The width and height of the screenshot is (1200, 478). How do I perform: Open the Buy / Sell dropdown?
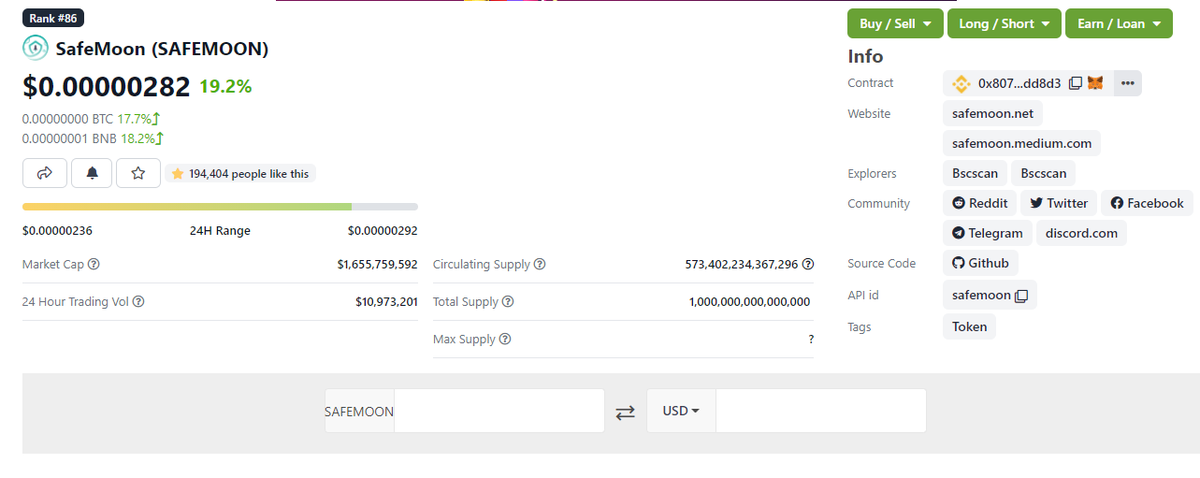pos(895,23)
